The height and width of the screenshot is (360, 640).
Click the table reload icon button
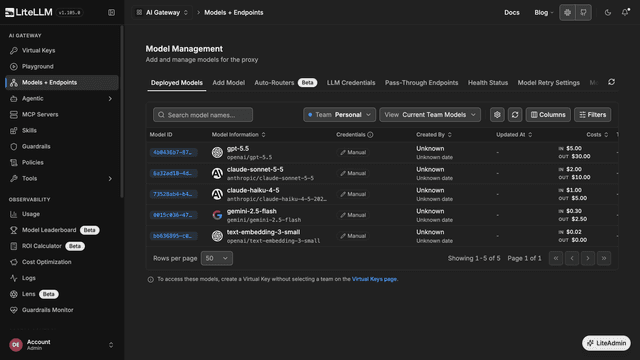click(515, 115)
